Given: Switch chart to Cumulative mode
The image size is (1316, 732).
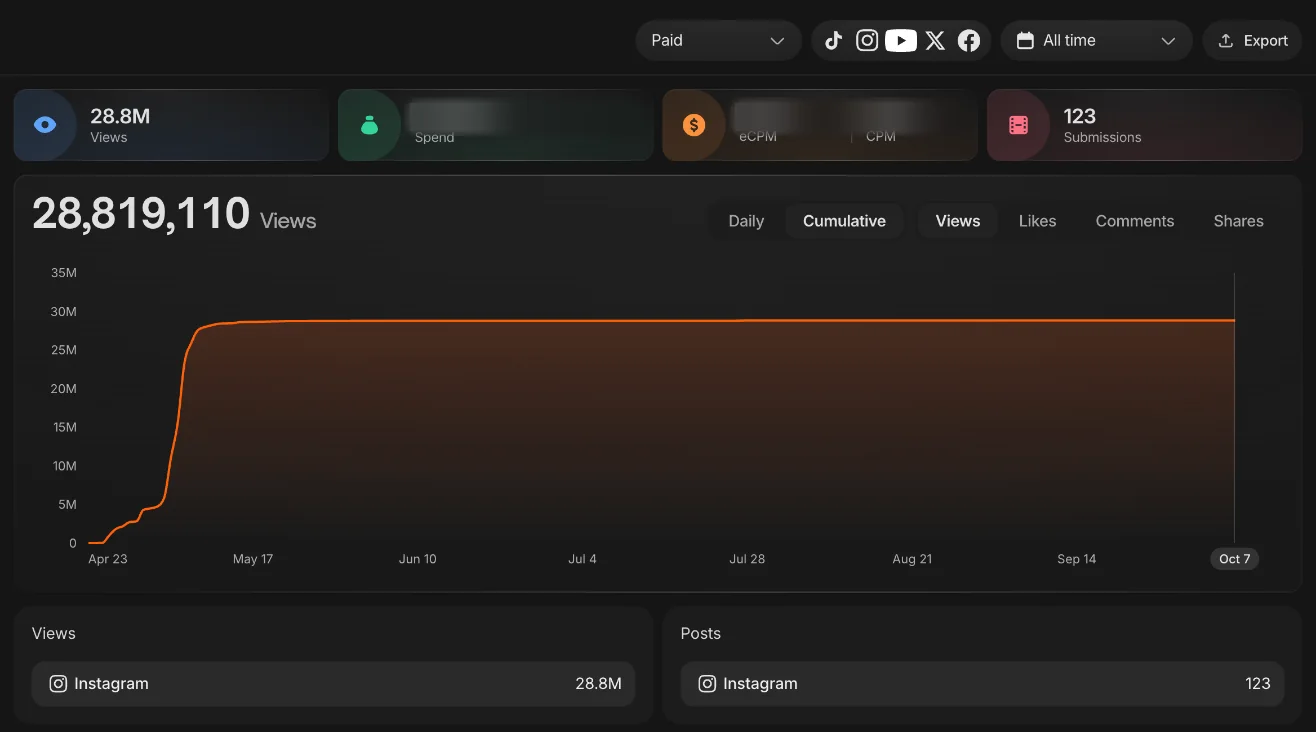Looking at the screenshot, I should coord(844,221).
